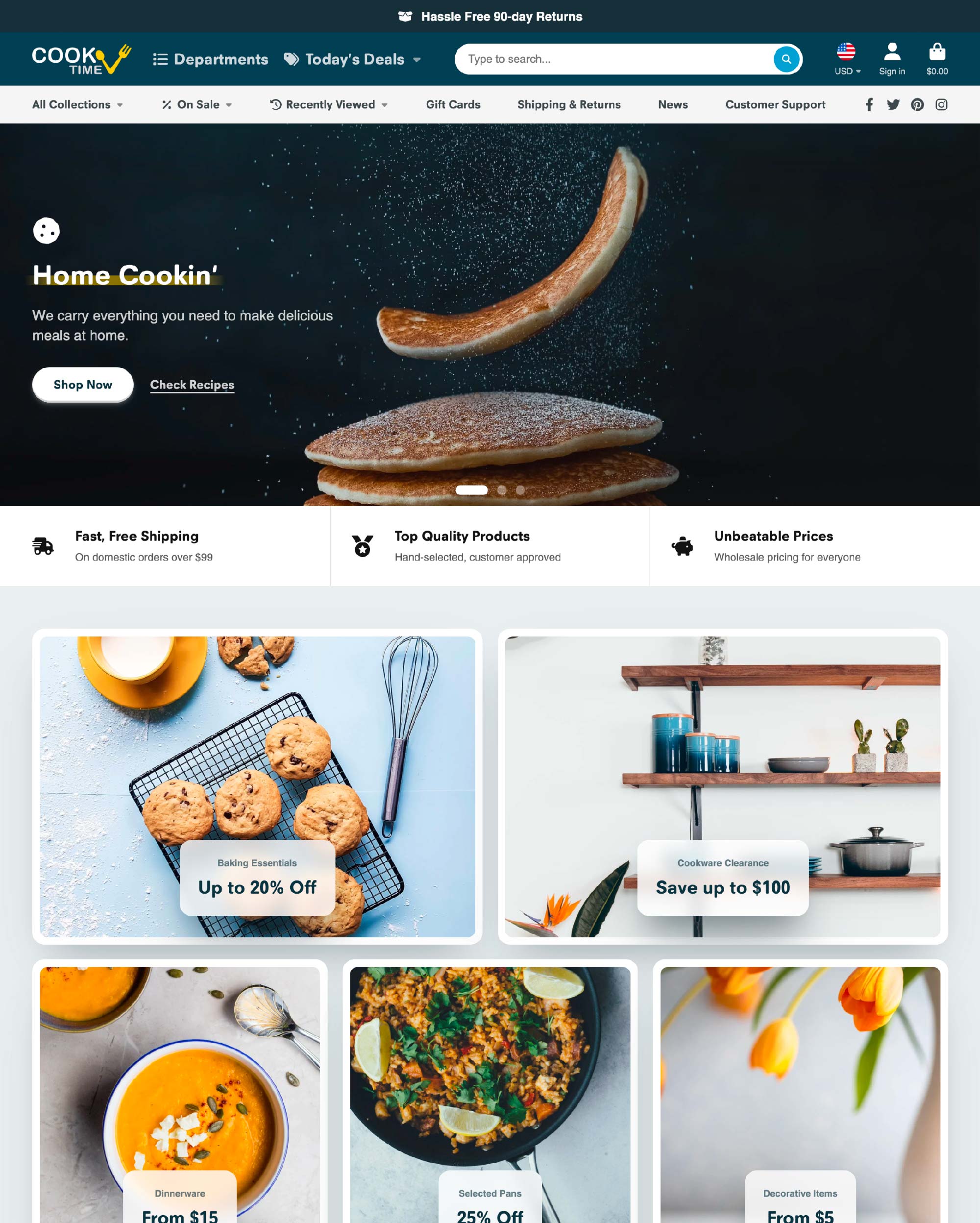
Task: Click the Check Recipes link
Action: tap(191, 384)
